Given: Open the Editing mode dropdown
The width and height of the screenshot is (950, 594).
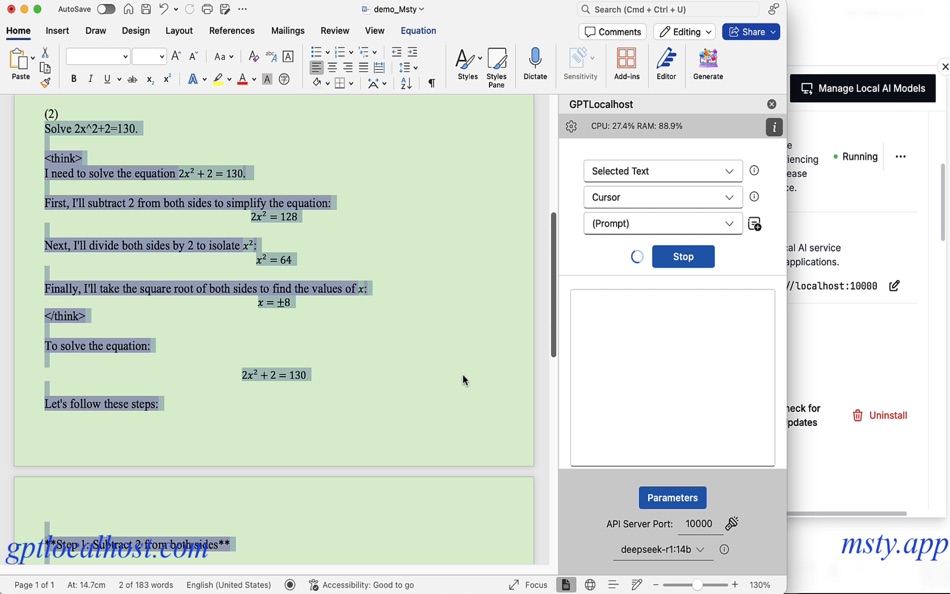Looking at the screenshot, I should tap(685, 32).
